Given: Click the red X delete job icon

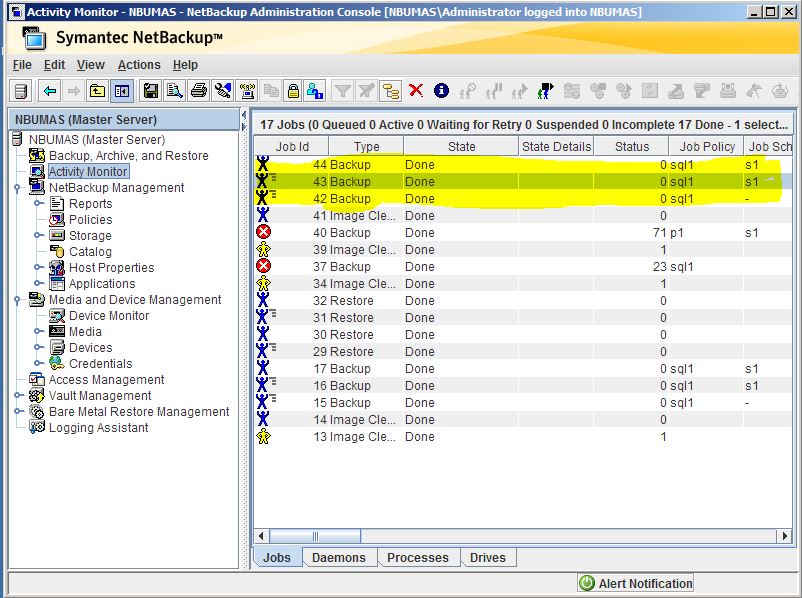Looking at the screenshot, I should (x=416, y=91).
